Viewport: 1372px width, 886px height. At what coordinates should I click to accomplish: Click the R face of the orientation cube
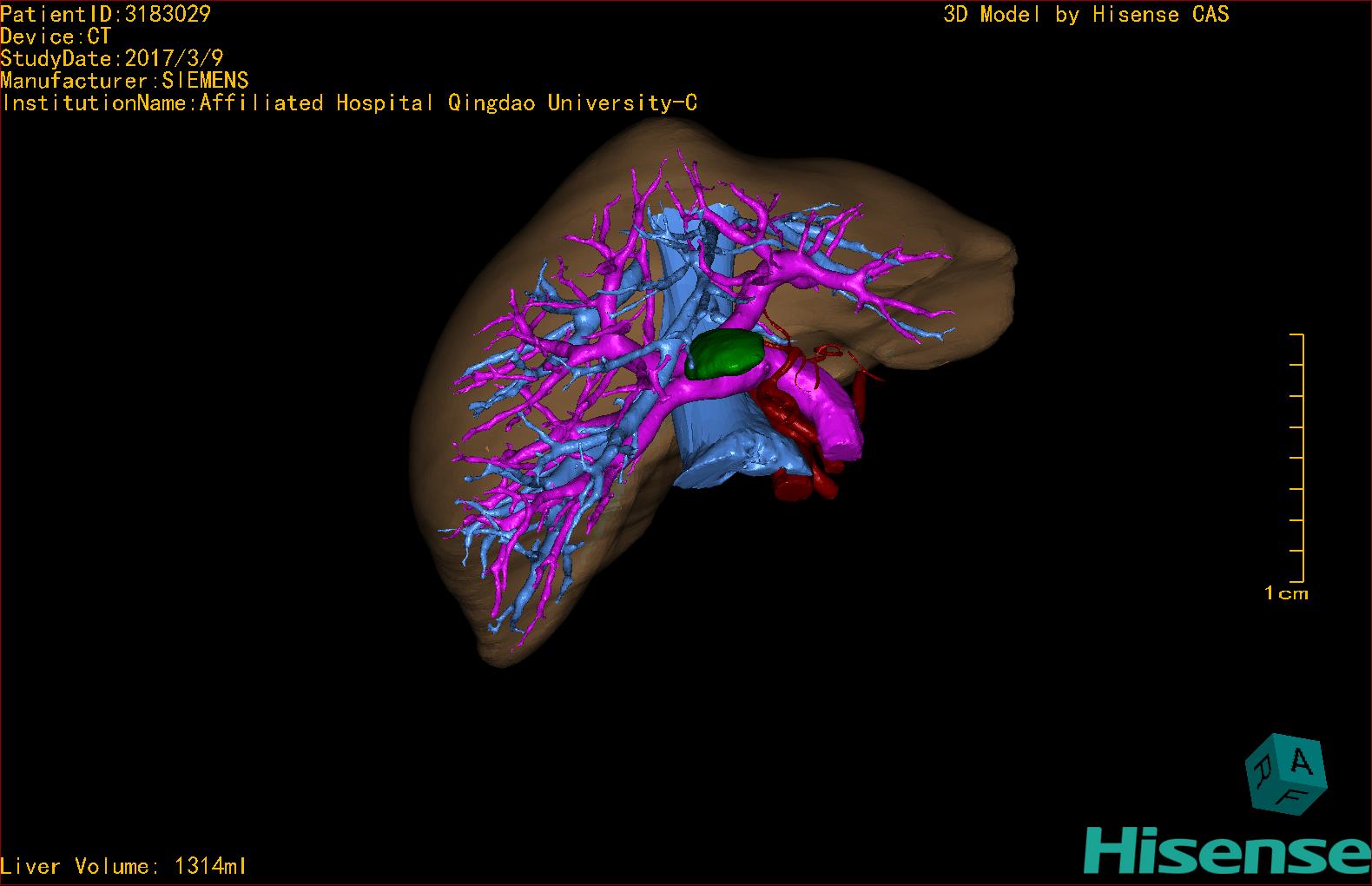pyautogui.click(x=1261, y=768)
